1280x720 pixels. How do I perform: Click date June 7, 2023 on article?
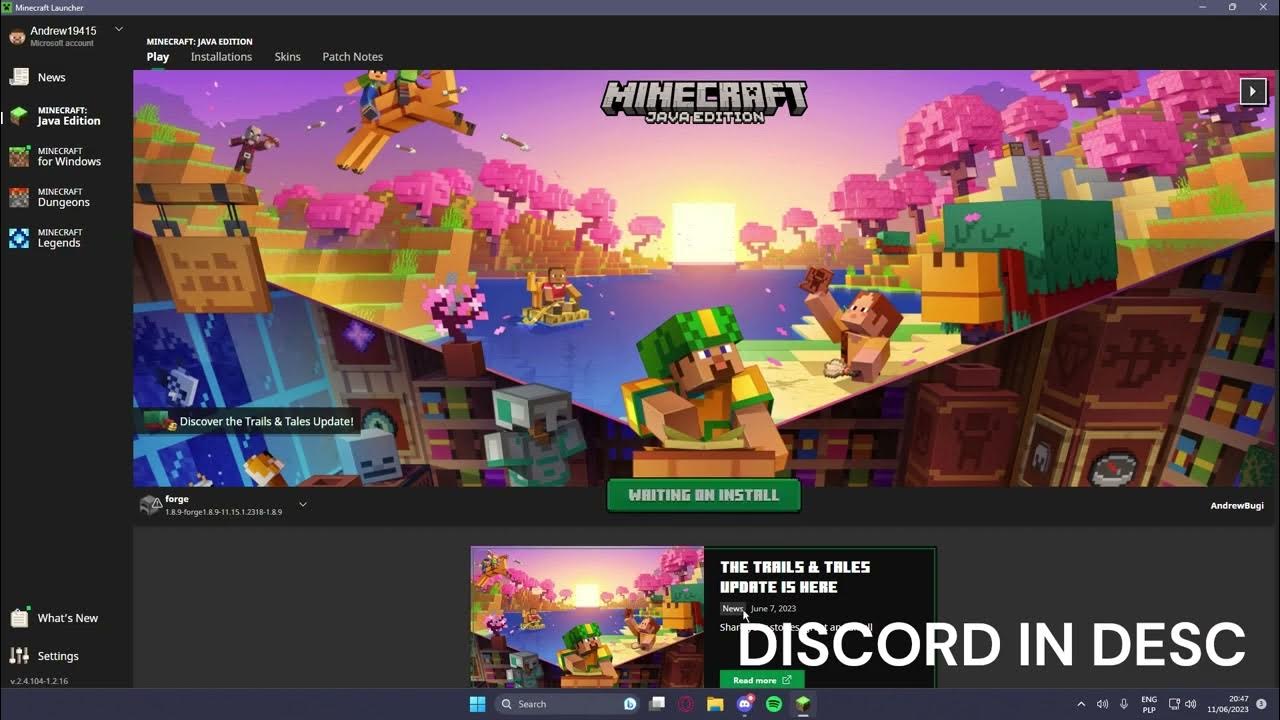773,608
